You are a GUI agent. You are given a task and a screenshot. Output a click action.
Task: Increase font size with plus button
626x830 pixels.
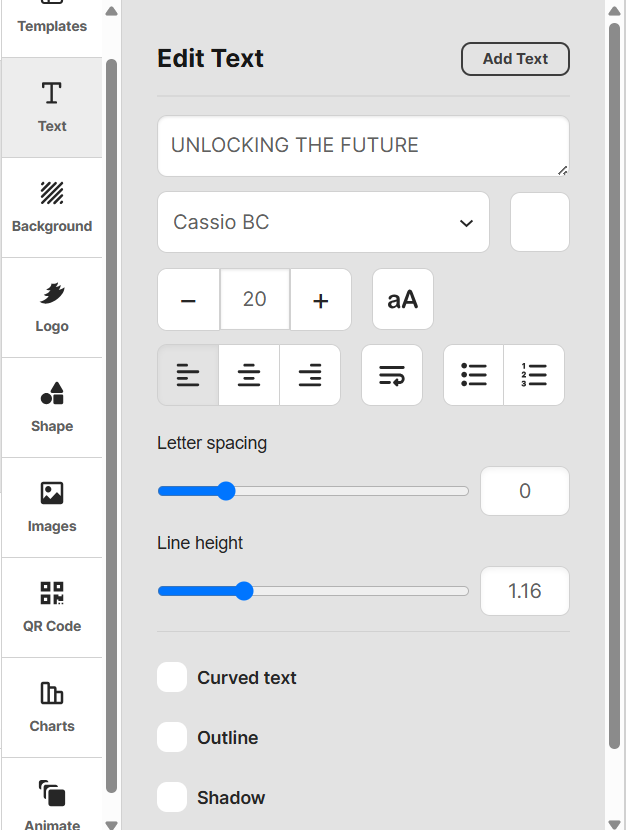coord(321,300)
